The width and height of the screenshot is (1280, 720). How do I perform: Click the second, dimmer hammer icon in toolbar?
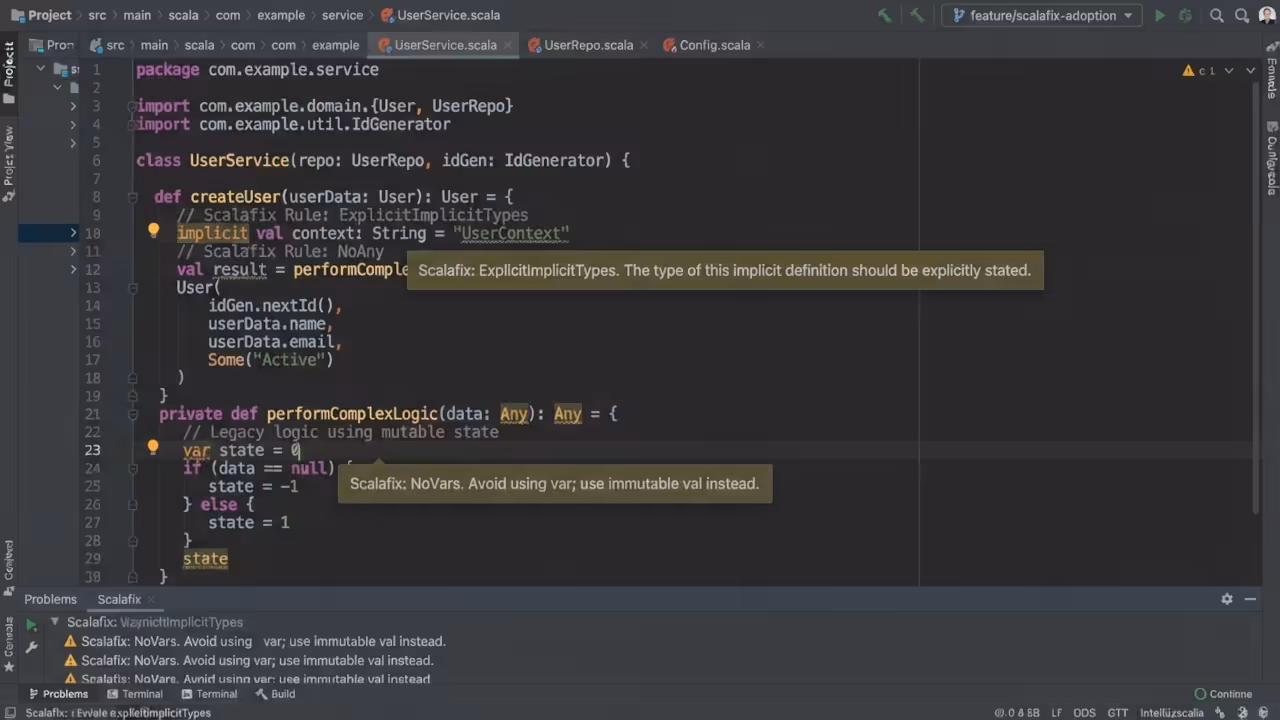pyautogui.click(x=917, y=15)
